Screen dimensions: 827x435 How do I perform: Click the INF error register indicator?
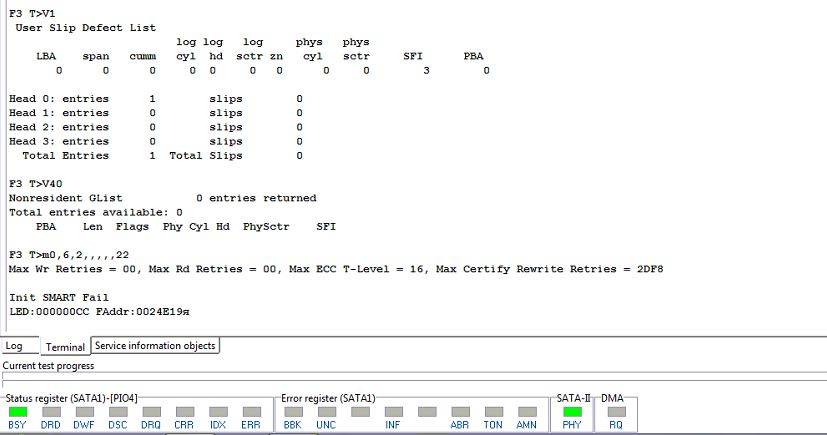[x=393, y=412]
